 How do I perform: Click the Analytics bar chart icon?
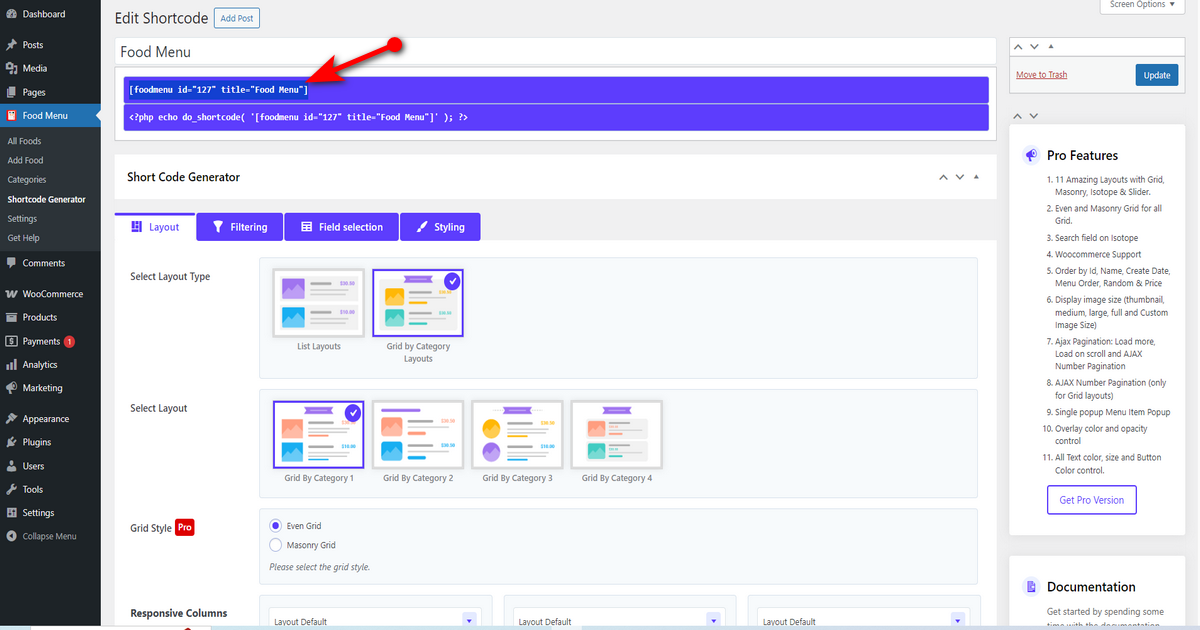pos(11,365)
